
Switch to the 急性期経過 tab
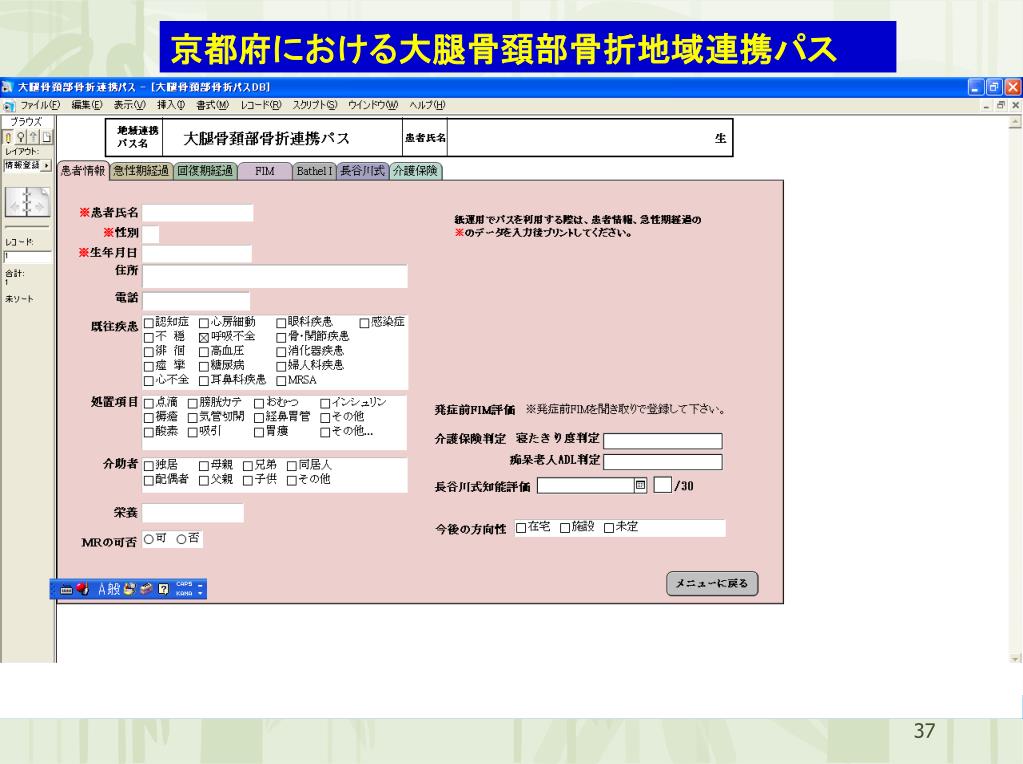pos(141,171)
